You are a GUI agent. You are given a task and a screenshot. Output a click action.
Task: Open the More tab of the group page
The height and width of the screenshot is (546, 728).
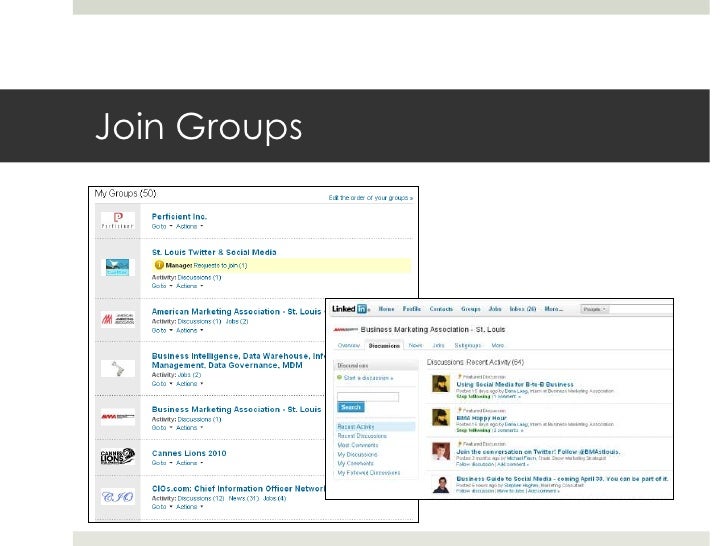pos(498,345)
